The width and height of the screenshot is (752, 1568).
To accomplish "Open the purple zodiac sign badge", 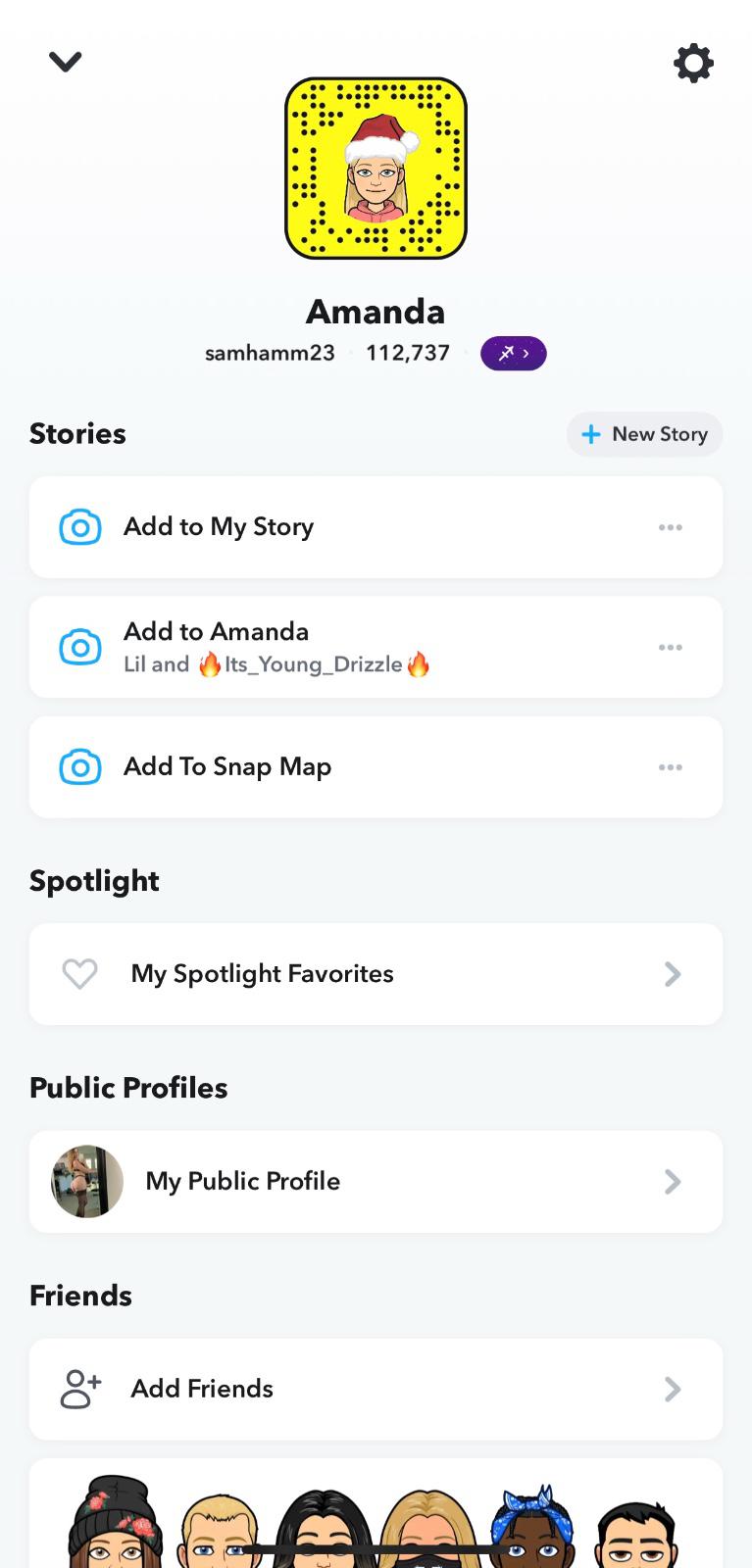I will pyautogui.click(x=513, y=354).
